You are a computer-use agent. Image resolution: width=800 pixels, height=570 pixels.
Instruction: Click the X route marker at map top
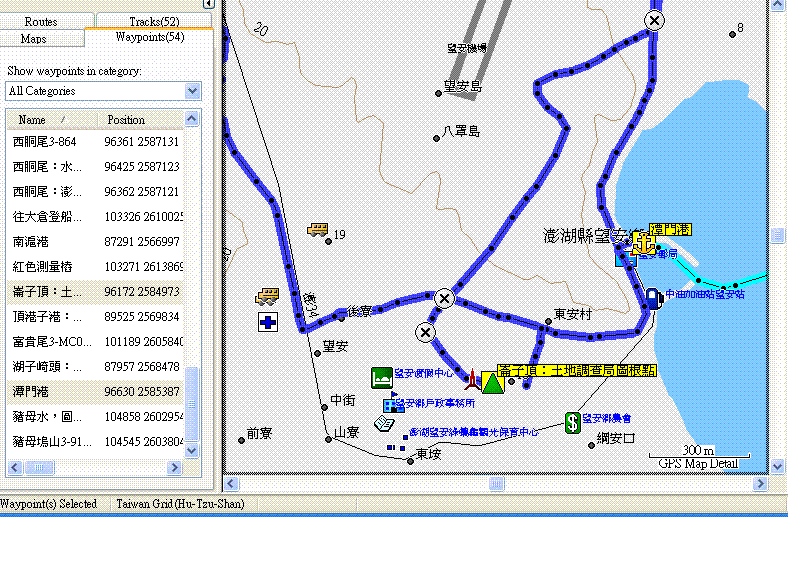[x=654, y=21]
